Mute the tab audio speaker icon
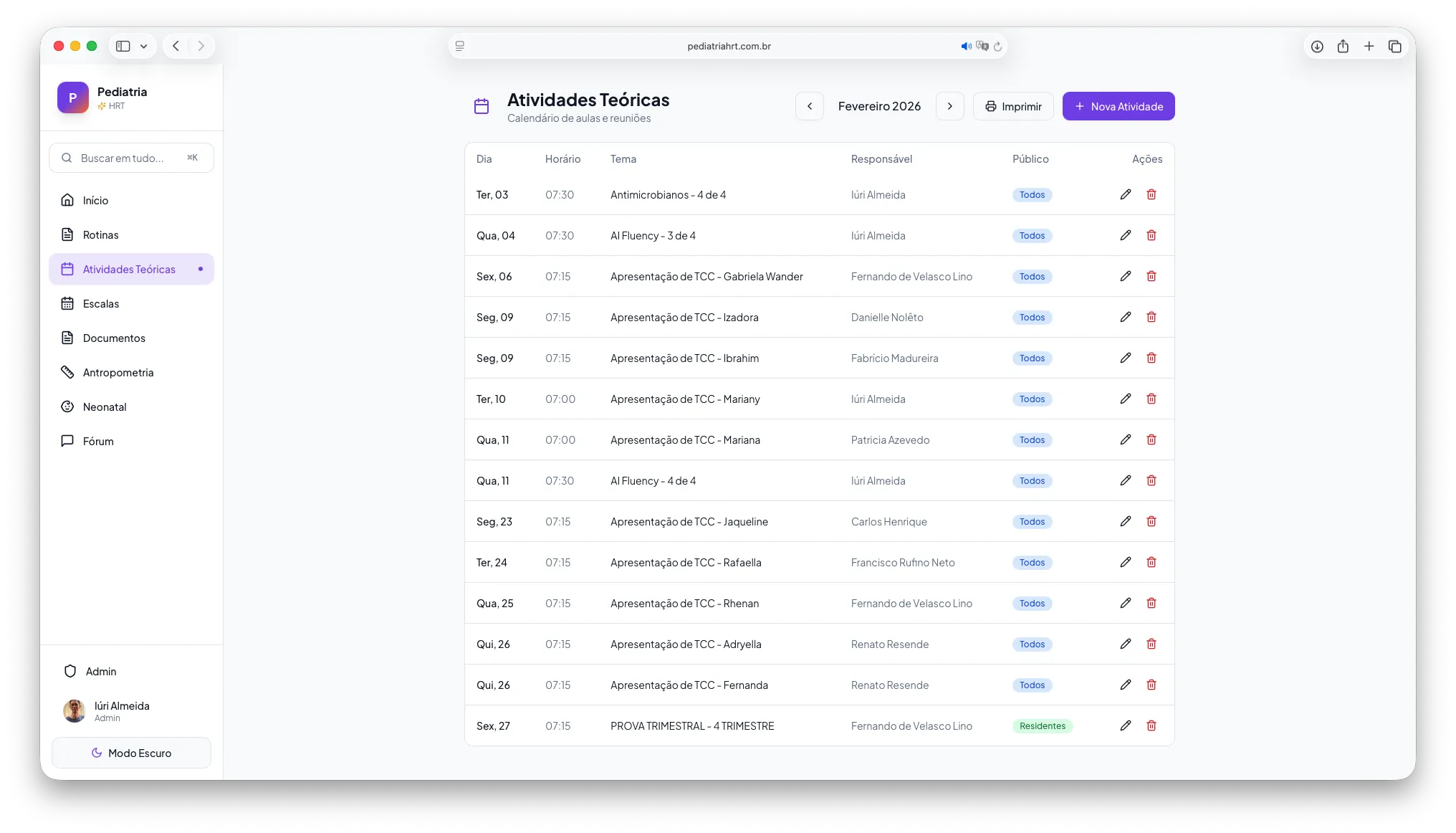 click(965, 46)
